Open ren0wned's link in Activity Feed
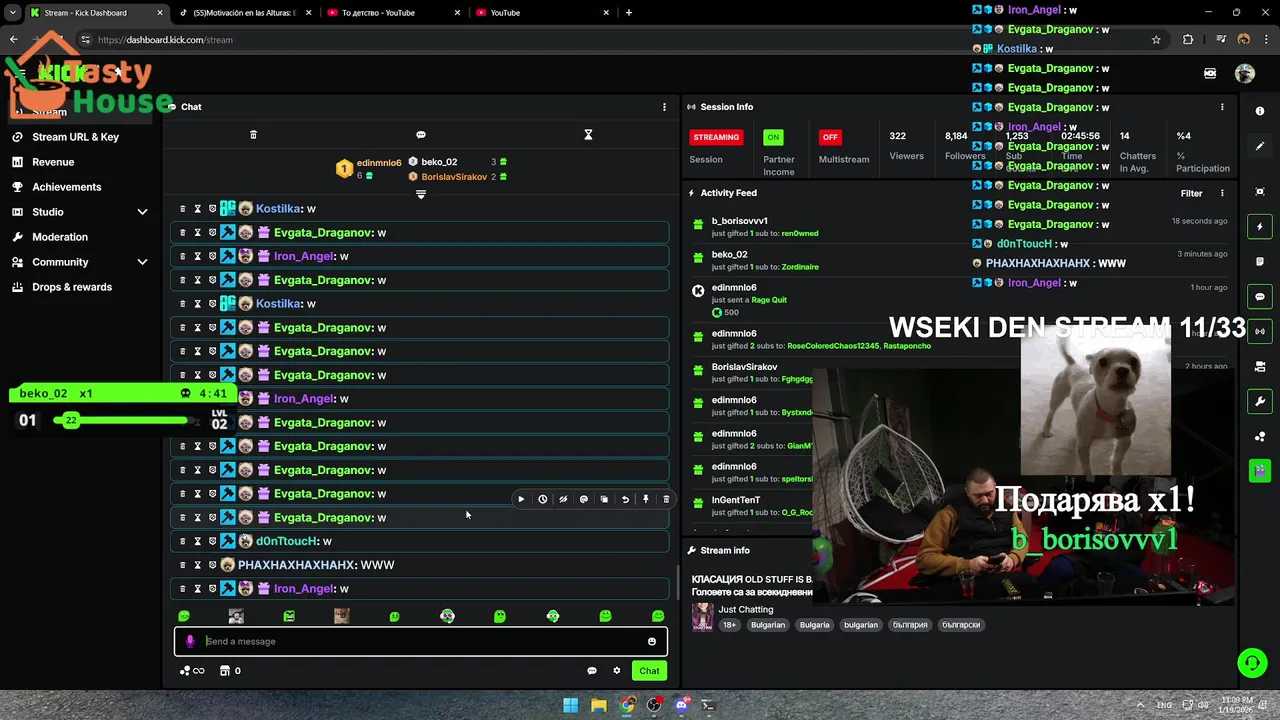Screen dimensions: 1280x720 pos(799,234)
